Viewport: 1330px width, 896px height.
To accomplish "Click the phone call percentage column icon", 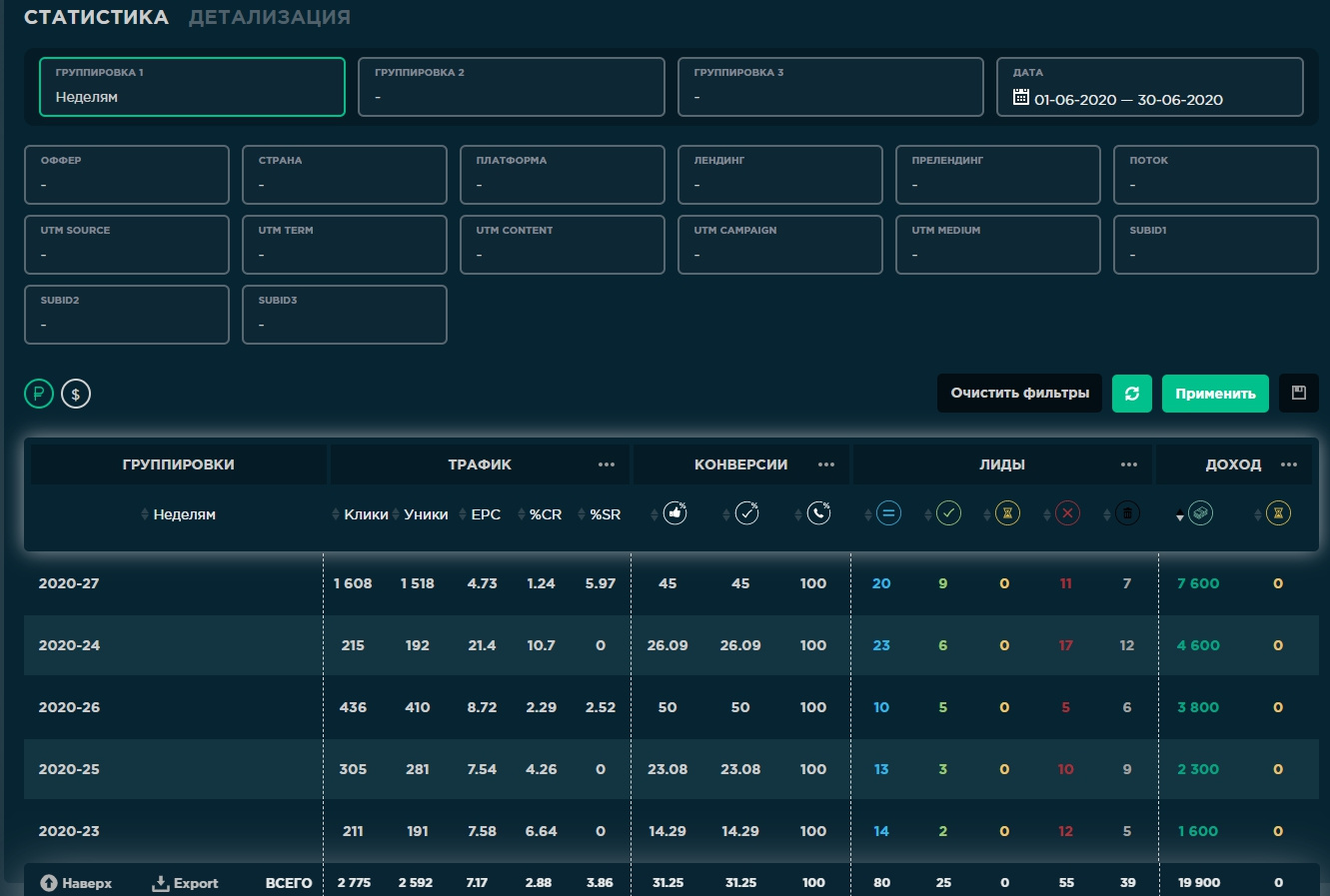I will (x=818, y=513).
